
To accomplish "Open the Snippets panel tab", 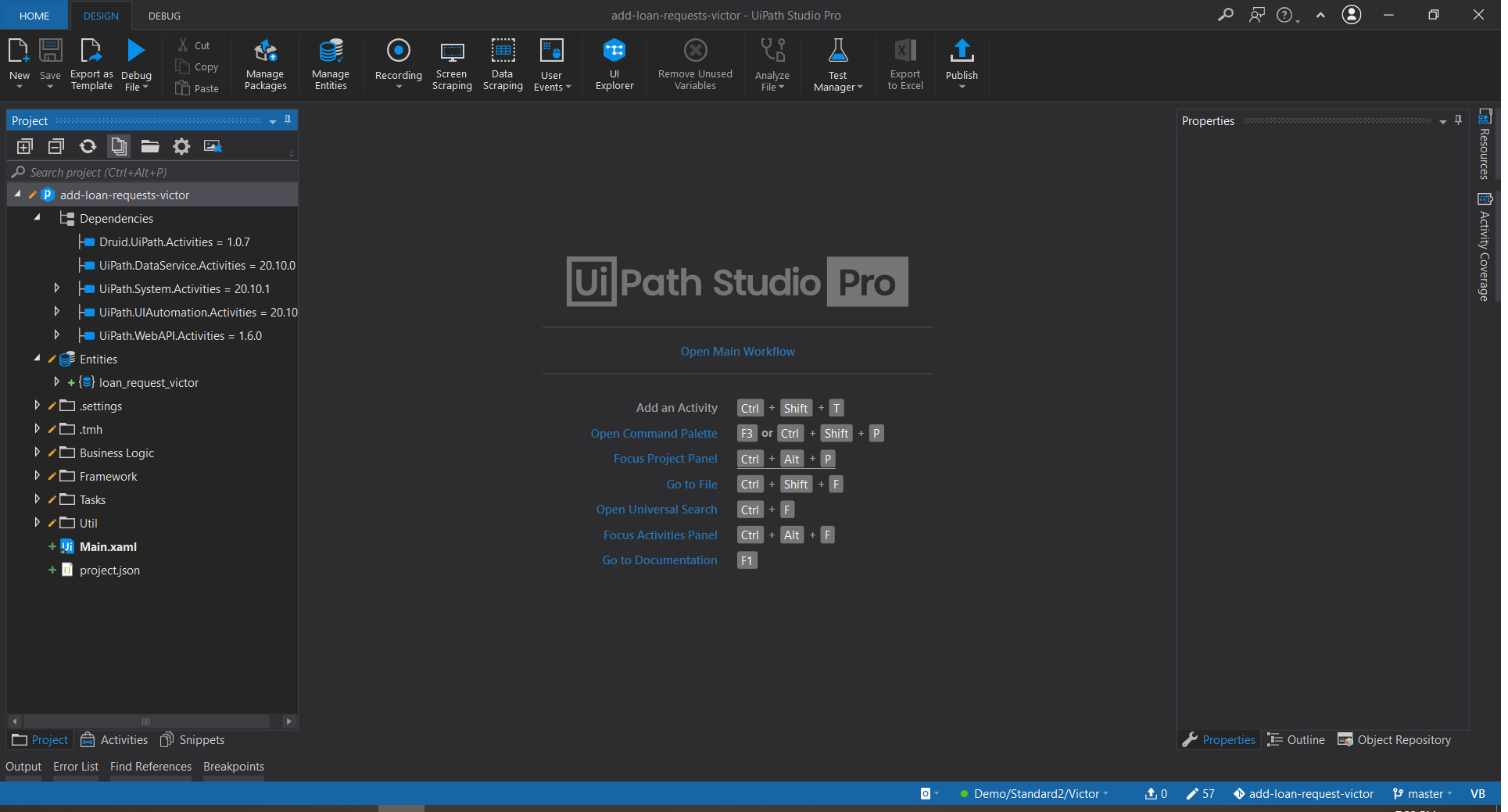I will click(x=192, y=740).
